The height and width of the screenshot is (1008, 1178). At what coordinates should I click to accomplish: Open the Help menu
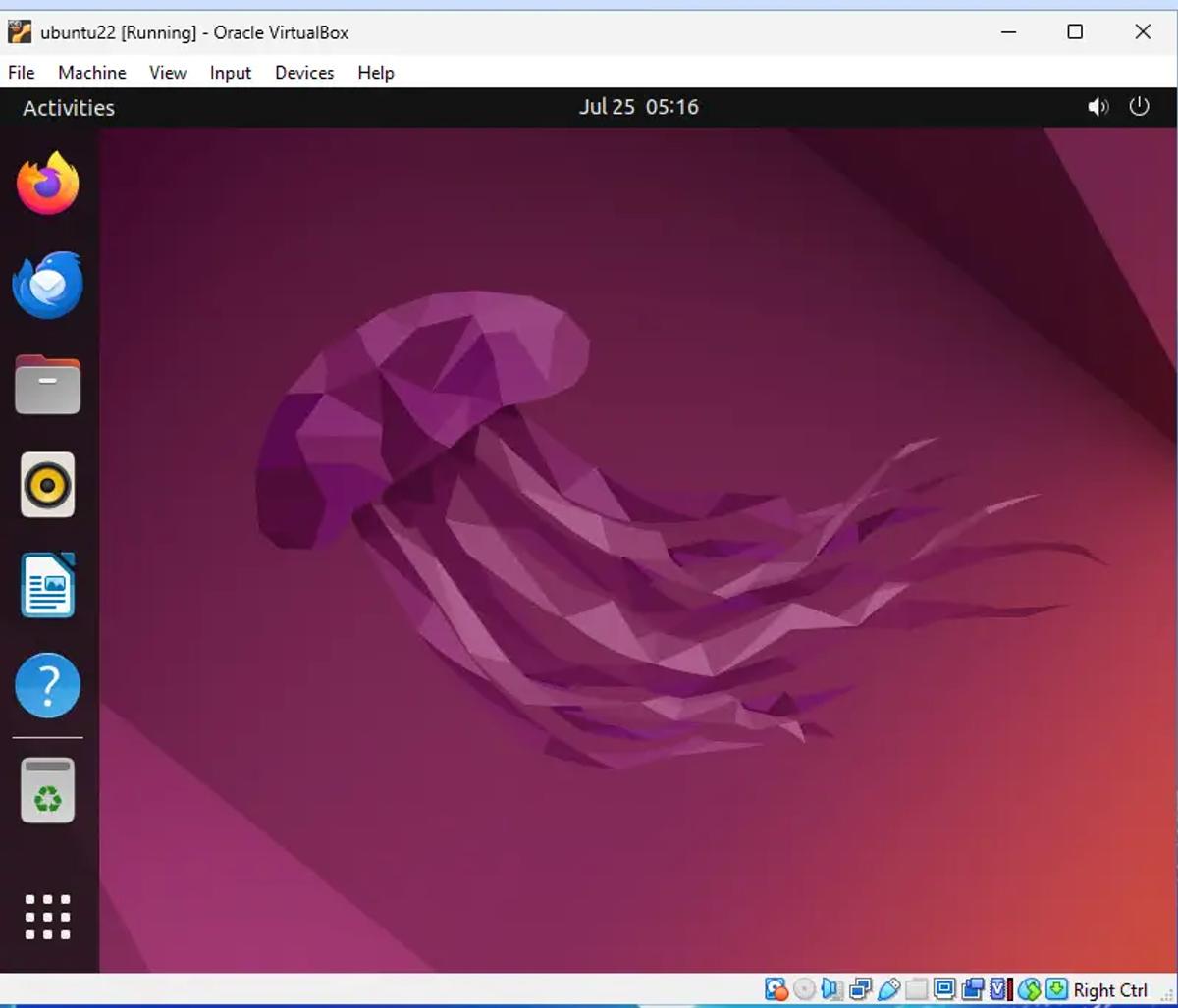pos(376,73)
